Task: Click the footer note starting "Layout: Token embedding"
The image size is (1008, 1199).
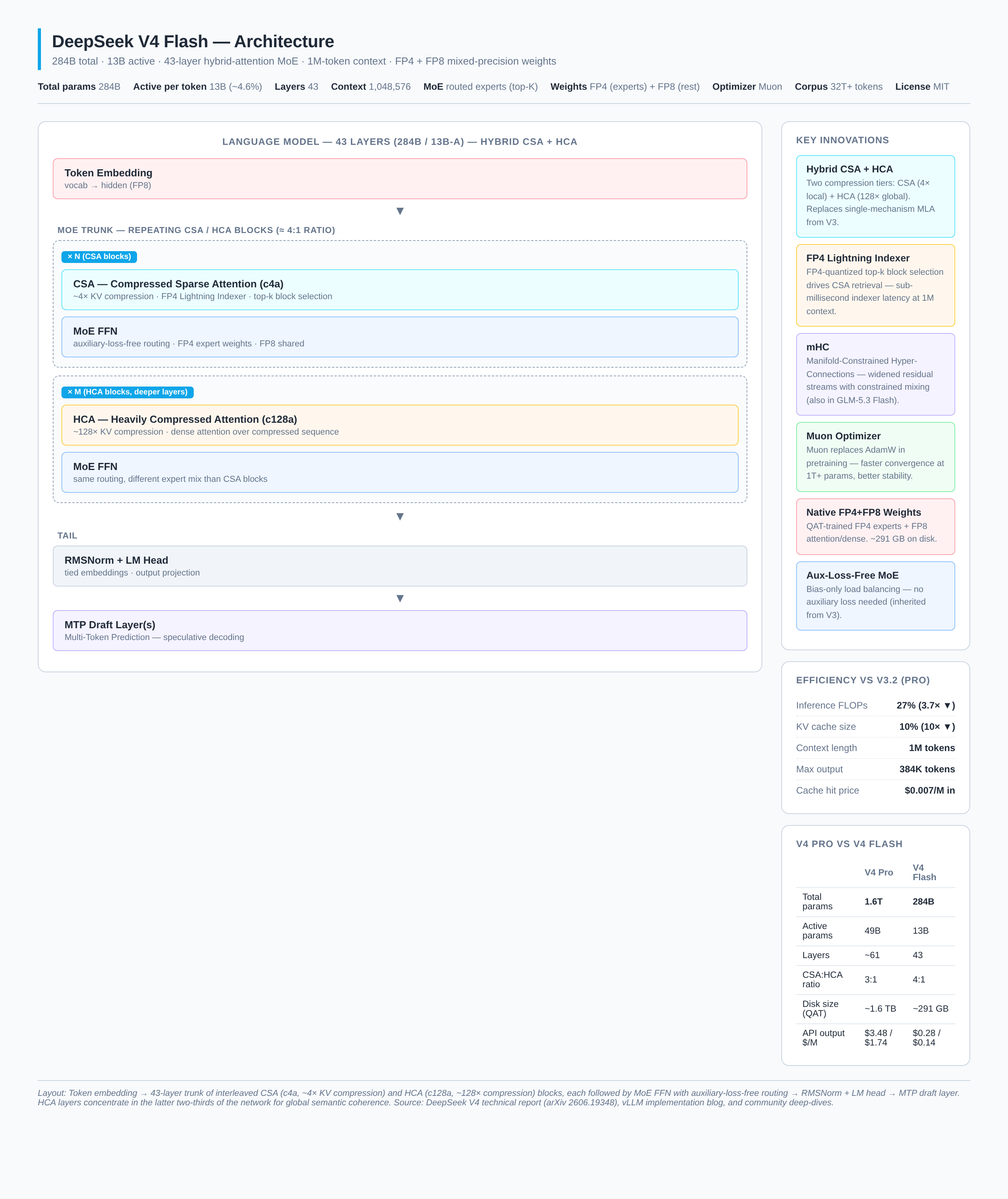Action: point(498,1097)
